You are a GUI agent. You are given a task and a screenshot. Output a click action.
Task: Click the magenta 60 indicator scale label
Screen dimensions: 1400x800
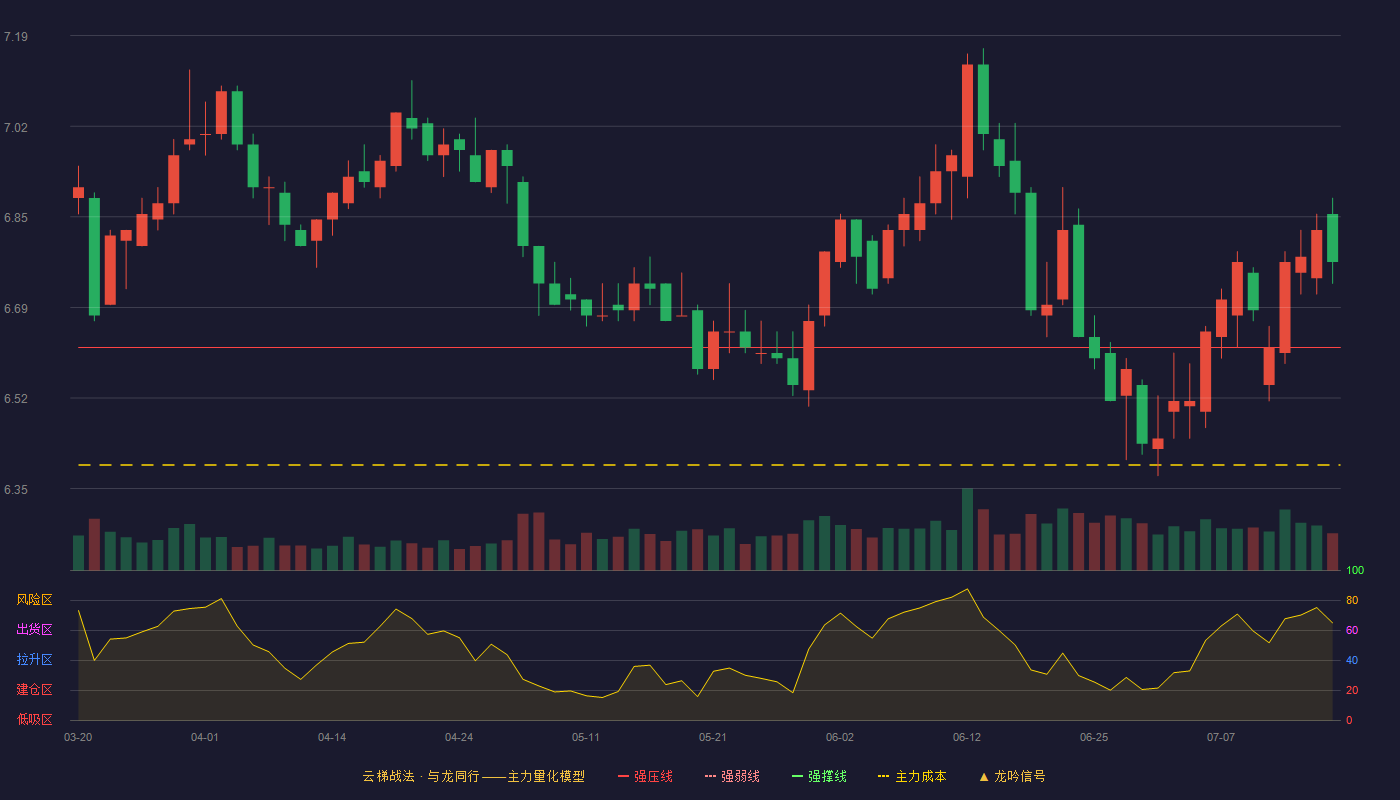1352,630
